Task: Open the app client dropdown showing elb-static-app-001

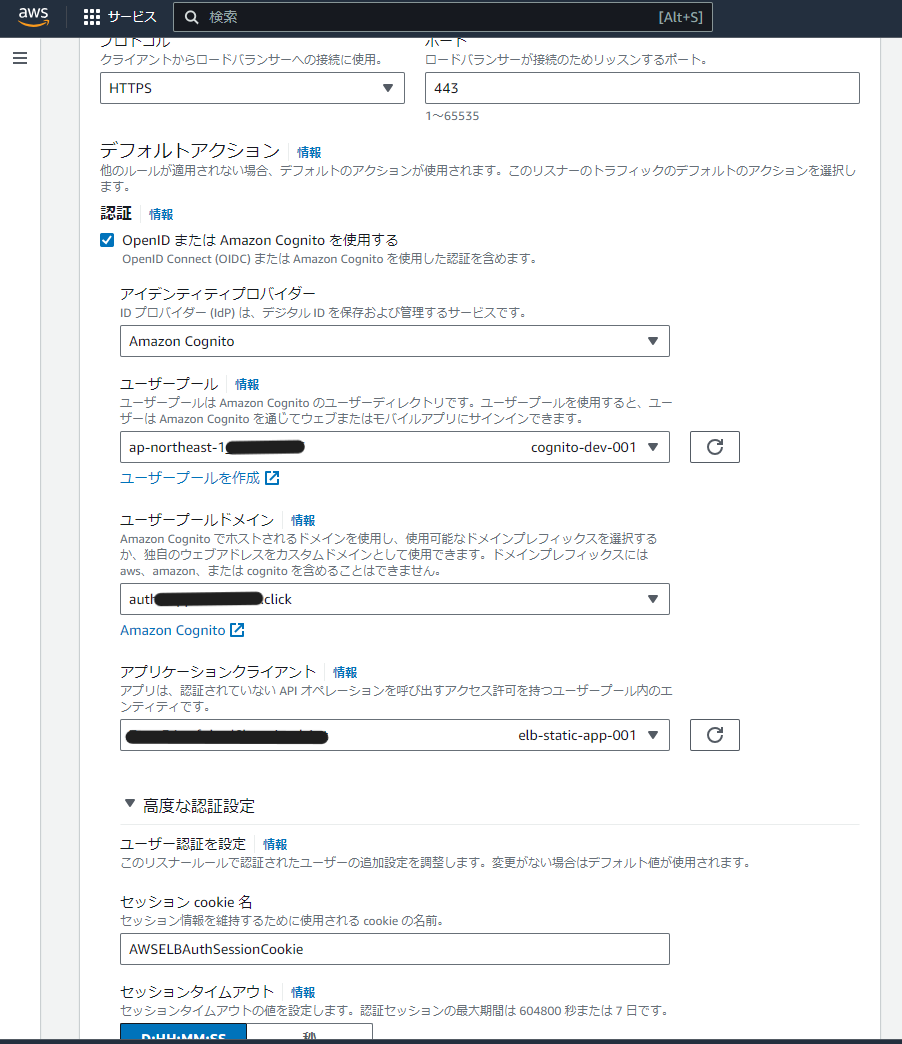Action: [x=395, y=735]
